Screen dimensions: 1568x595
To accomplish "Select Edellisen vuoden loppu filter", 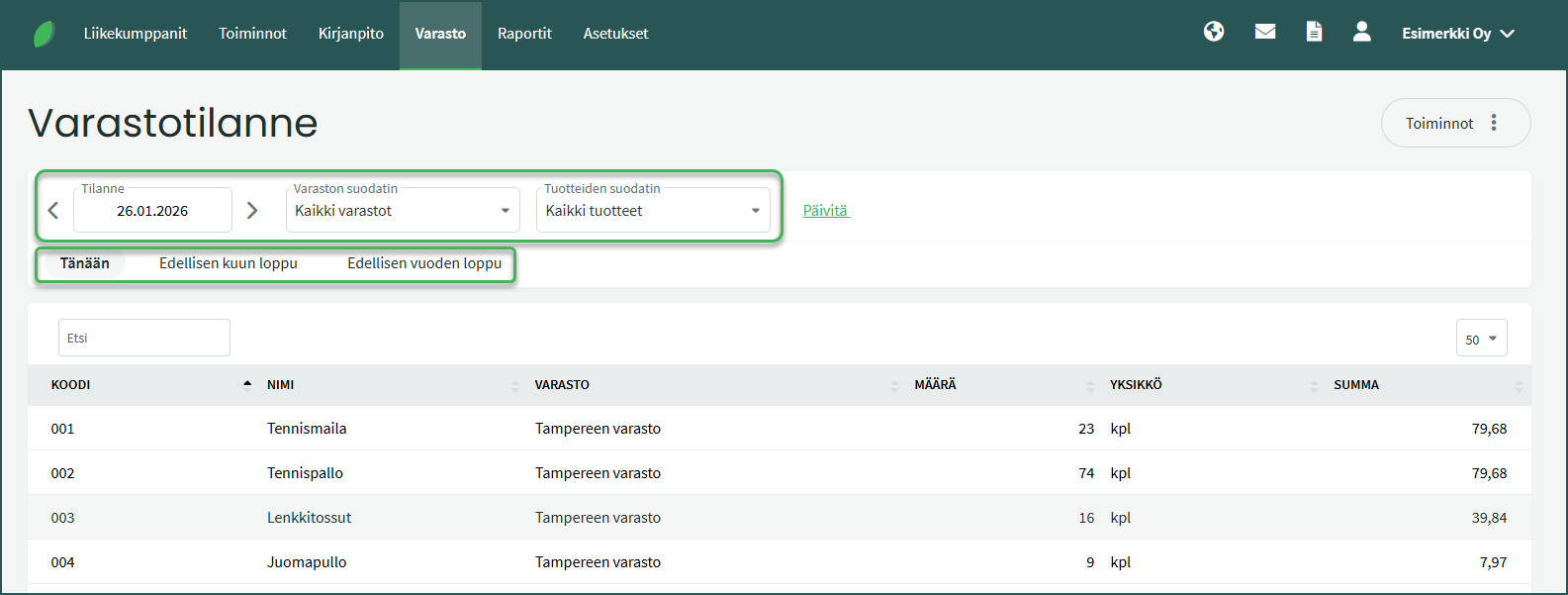I will (424, 263).
